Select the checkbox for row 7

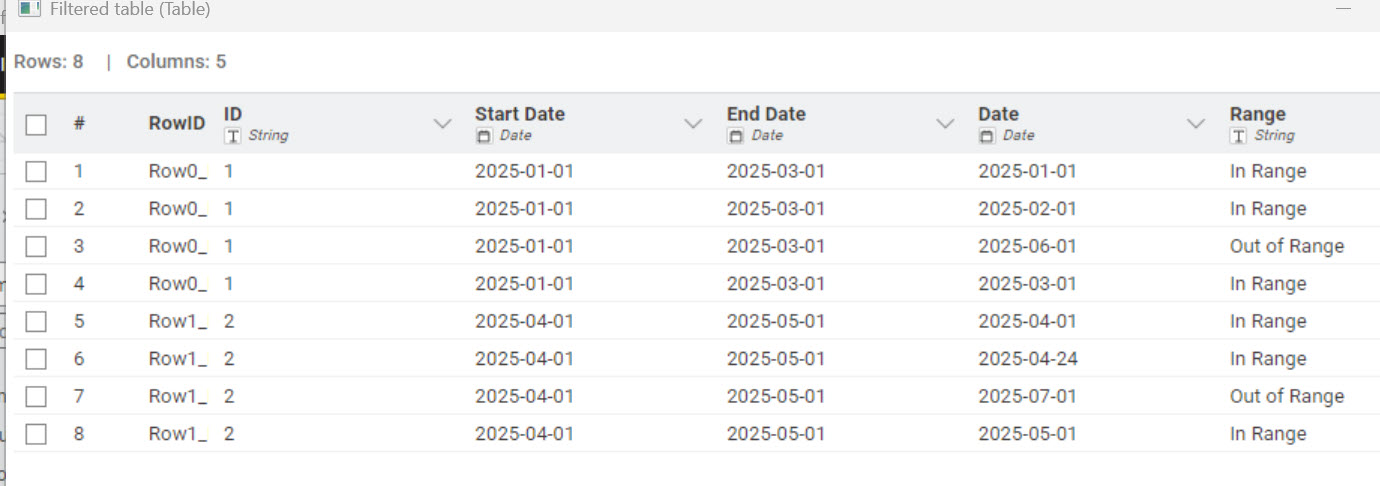[x=37, y=397]
